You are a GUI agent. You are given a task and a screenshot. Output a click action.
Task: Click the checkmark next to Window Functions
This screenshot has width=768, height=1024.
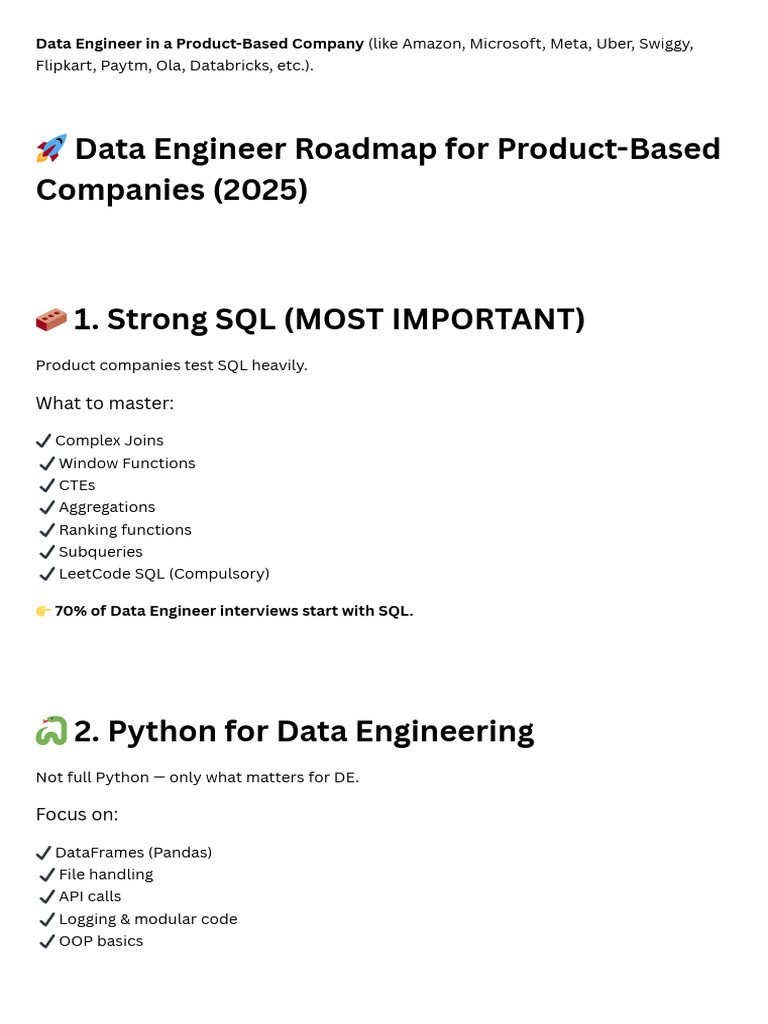(47, 464)
